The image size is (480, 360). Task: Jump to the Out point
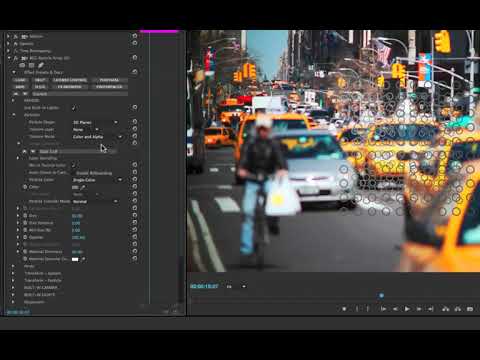pyautogui.click(x=431, y=309)
